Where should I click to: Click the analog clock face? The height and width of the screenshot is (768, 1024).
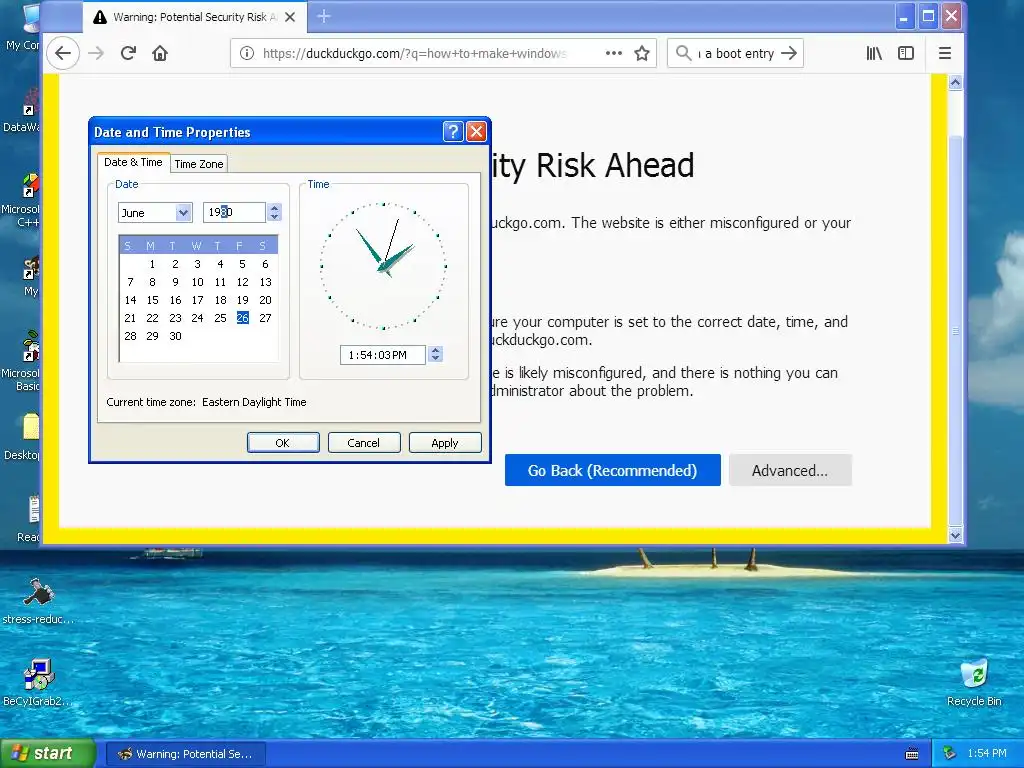[383, 266]
